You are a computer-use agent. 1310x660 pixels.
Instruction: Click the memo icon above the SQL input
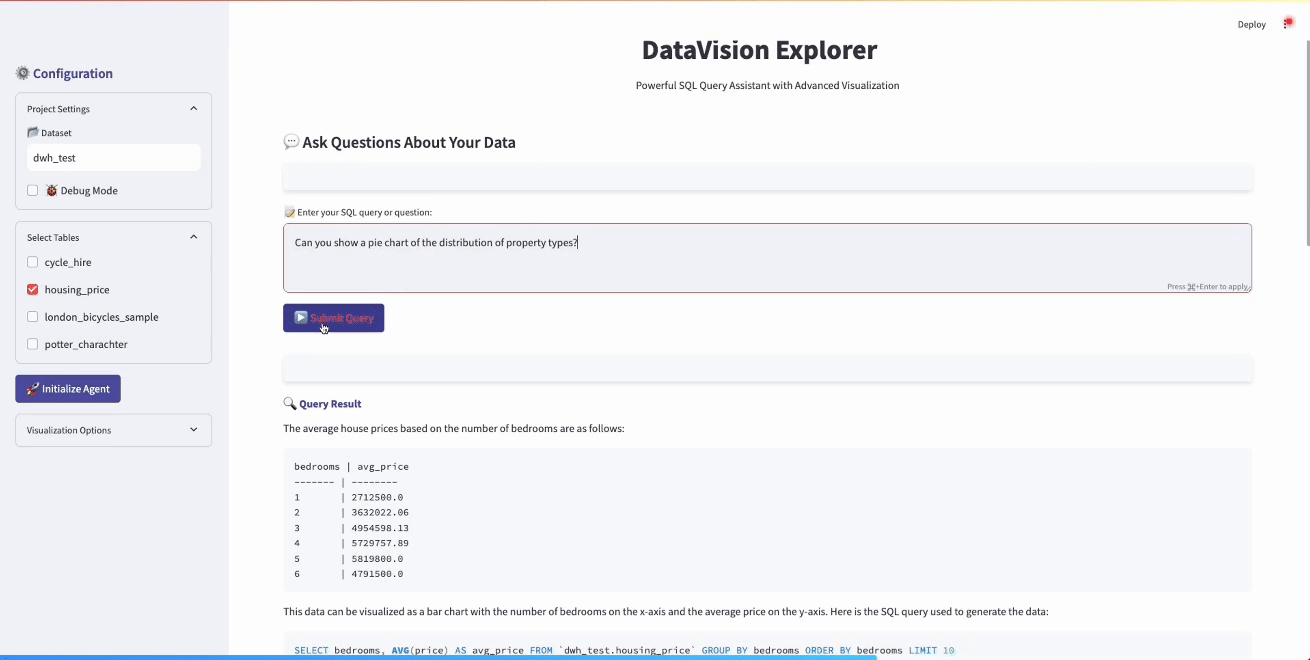[288, 212]
